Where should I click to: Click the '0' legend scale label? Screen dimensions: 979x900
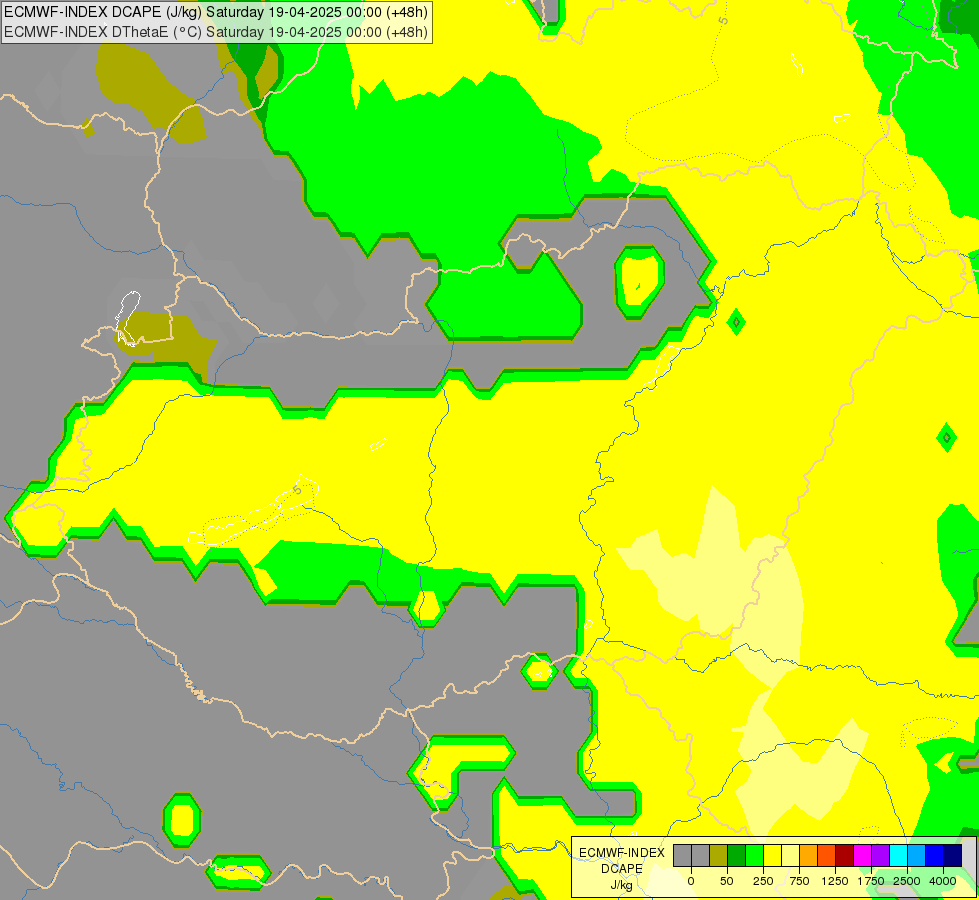tap(691, 881)
